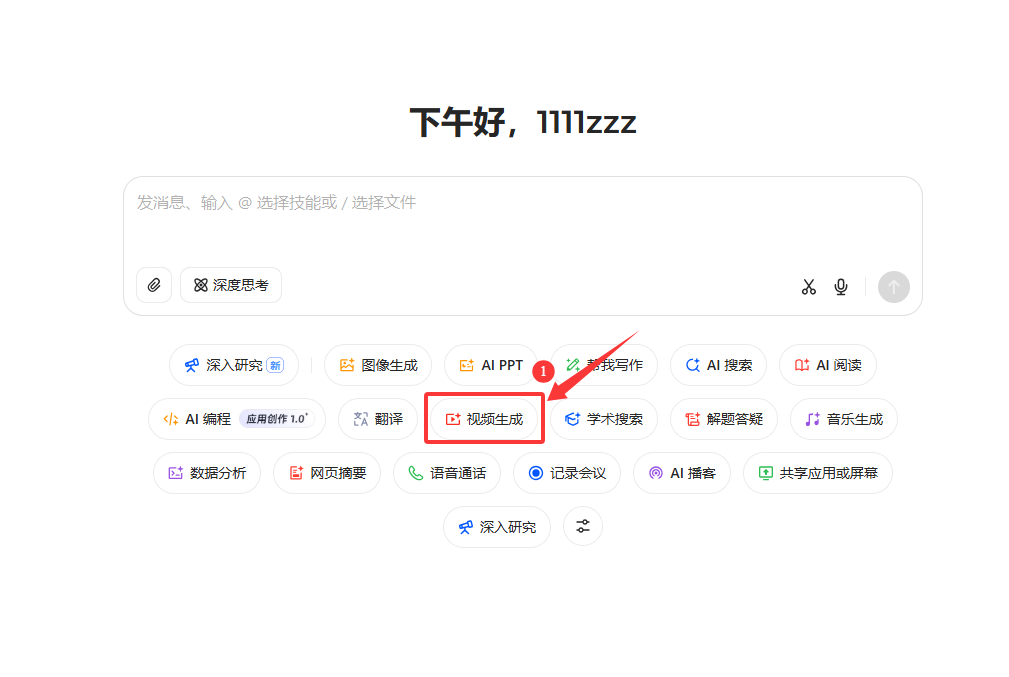The width and height of the screenshot is (1009, 677).
Task: Open the AI PPT skill
Action: click(x=491, y=365)
